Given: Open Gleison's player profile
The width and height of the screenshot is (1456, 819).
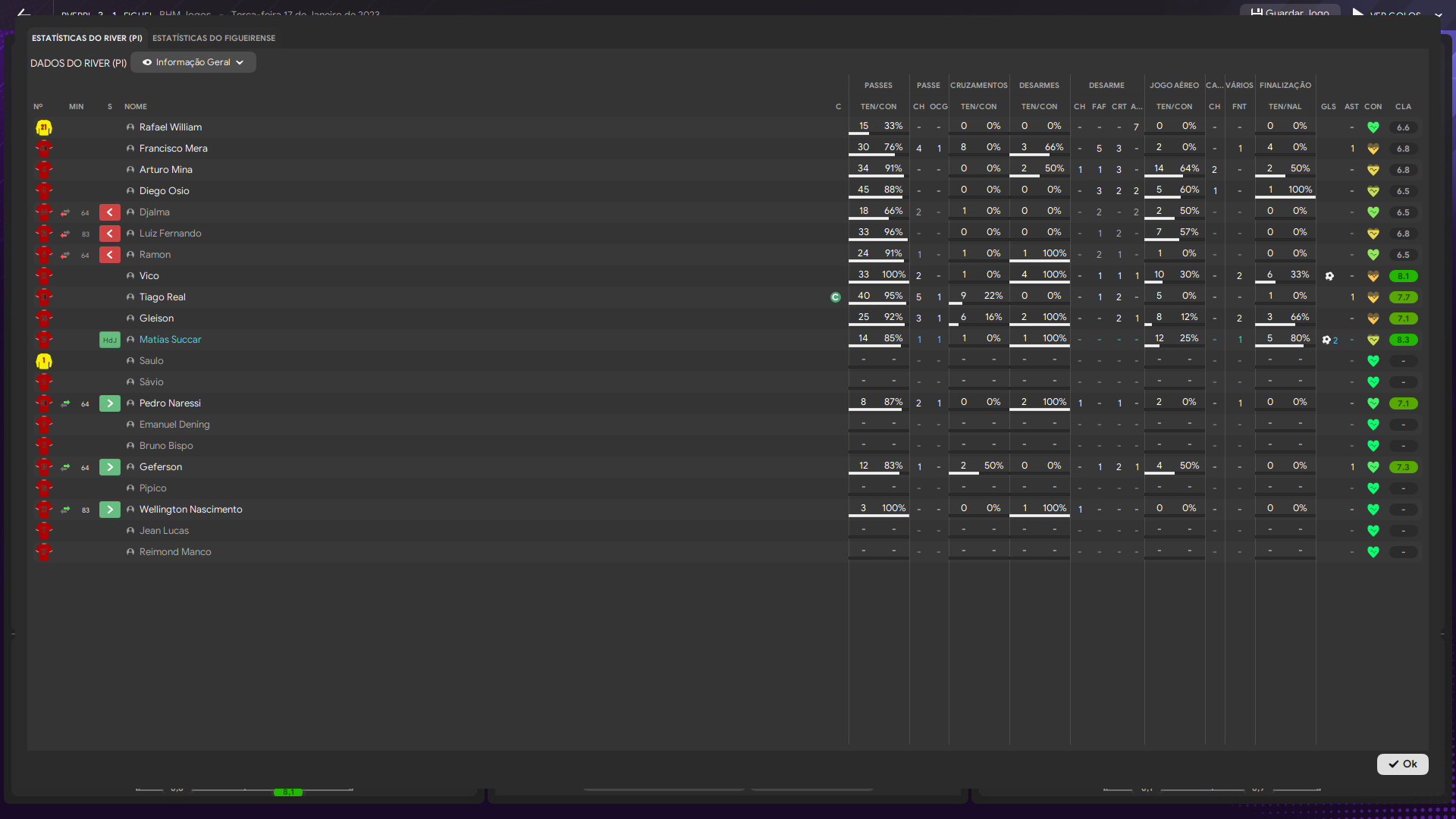Looking at the screenshot, I should [x=156, y=318].
